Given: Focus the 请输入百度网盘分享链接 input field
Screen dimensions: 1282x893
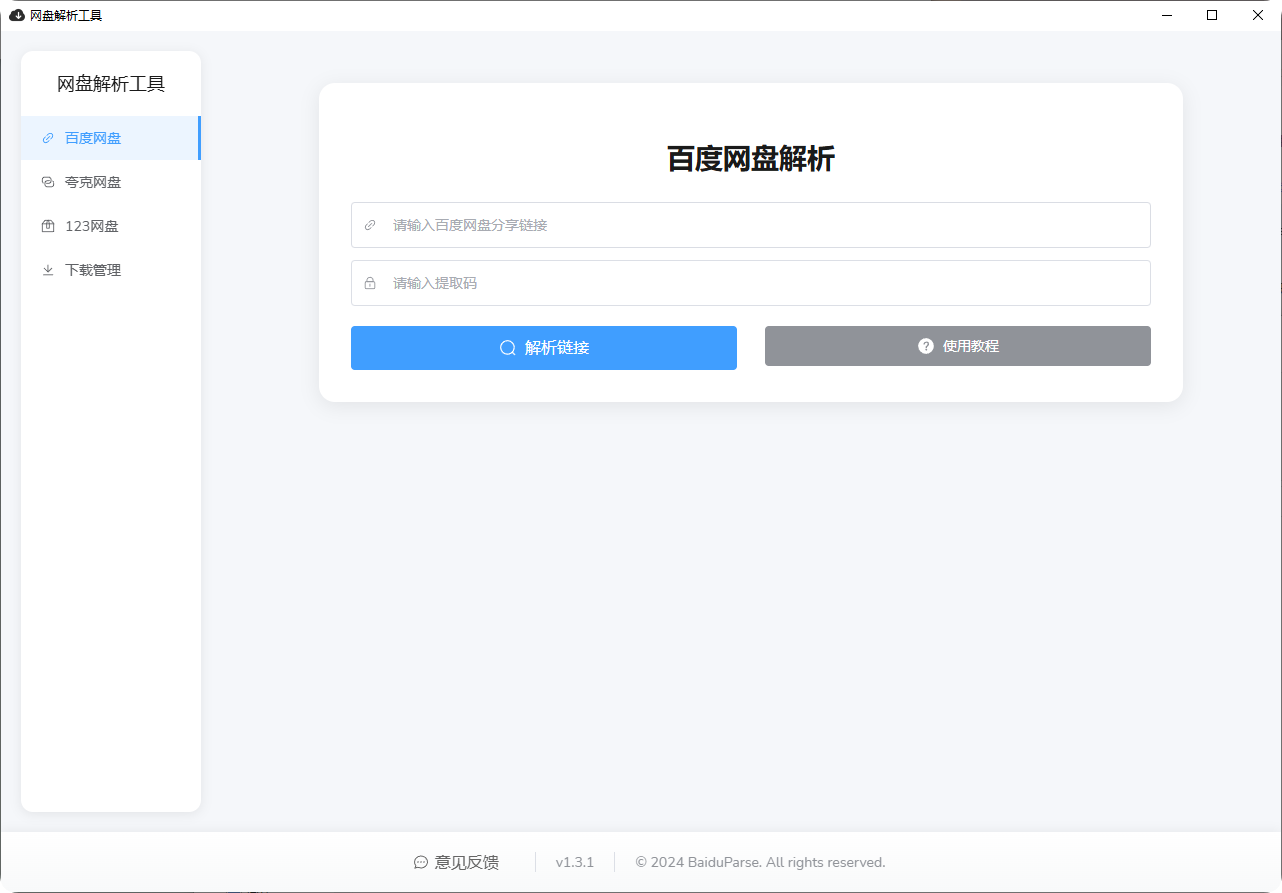Looking at the screenshot, I should click(x=750, y=225).
